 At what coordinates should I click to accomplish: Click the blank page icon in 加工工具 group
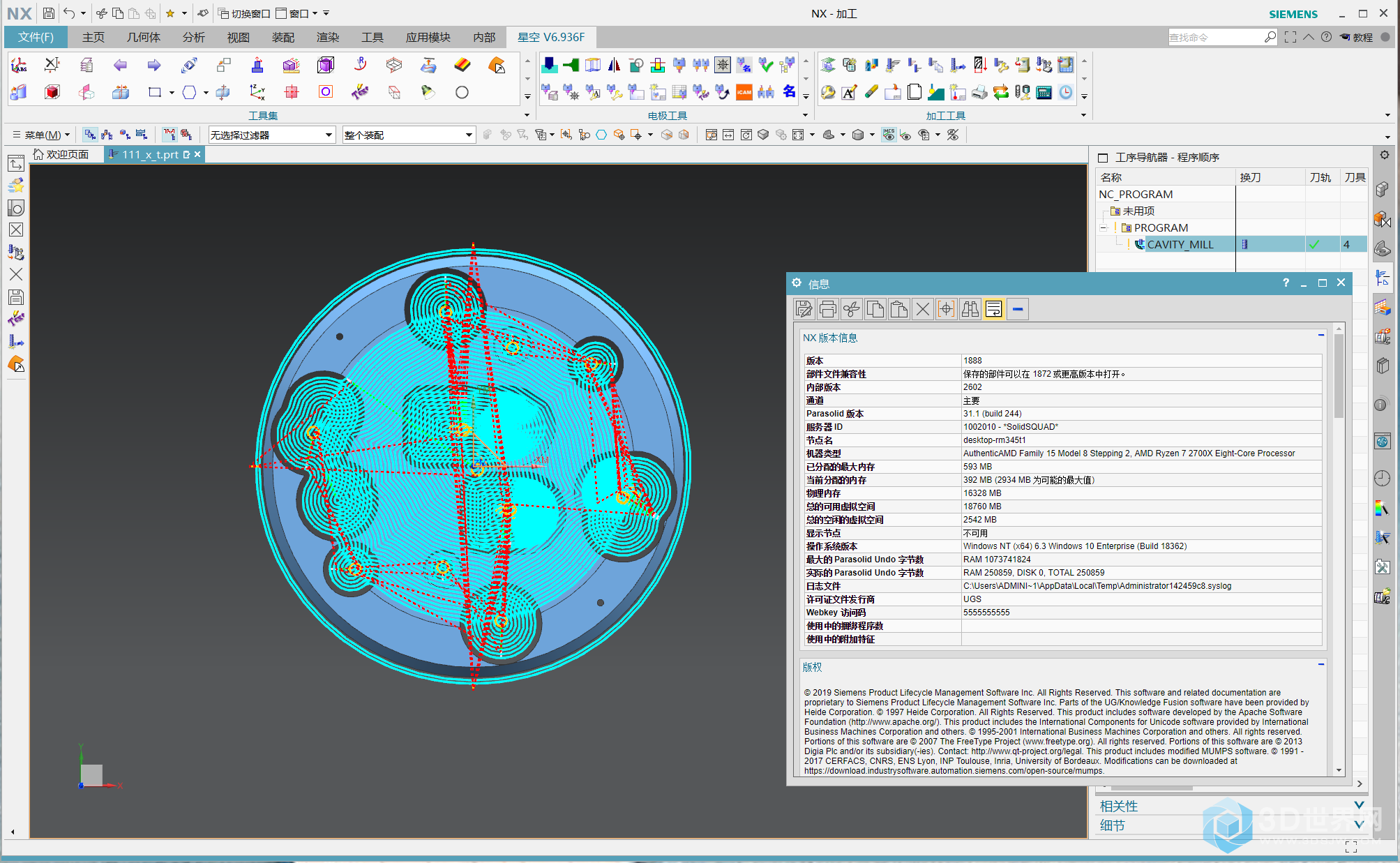coord(914,92)
